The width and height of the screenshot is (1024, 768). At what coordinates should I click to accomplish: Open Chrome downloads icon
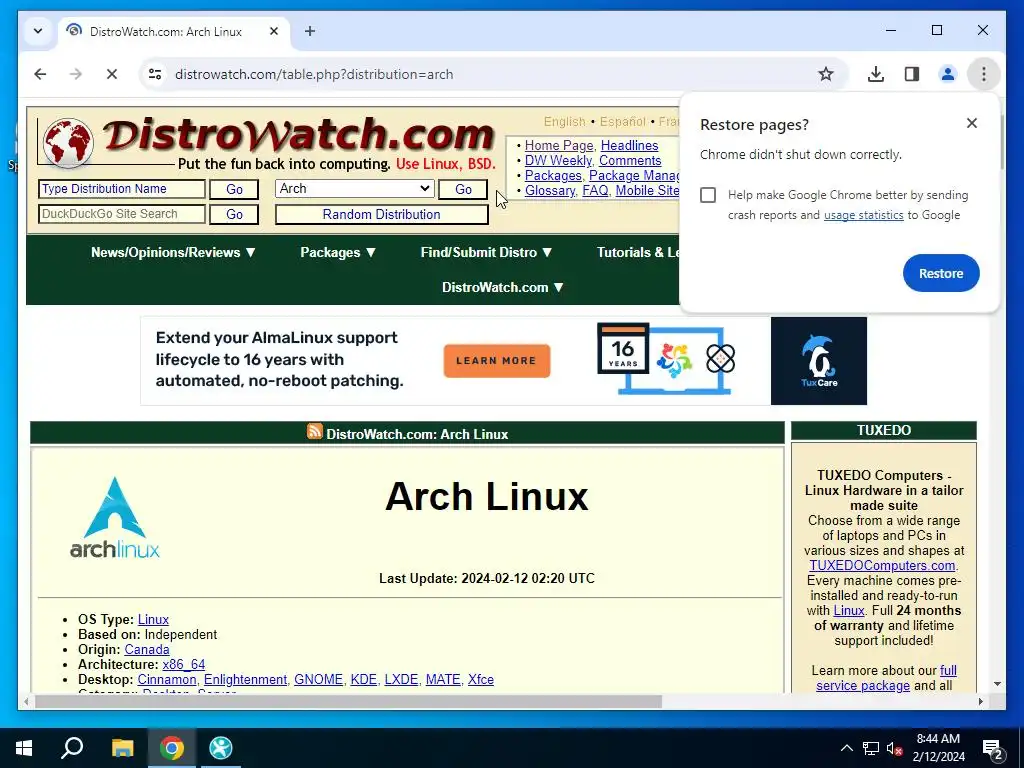click(876, 74)
